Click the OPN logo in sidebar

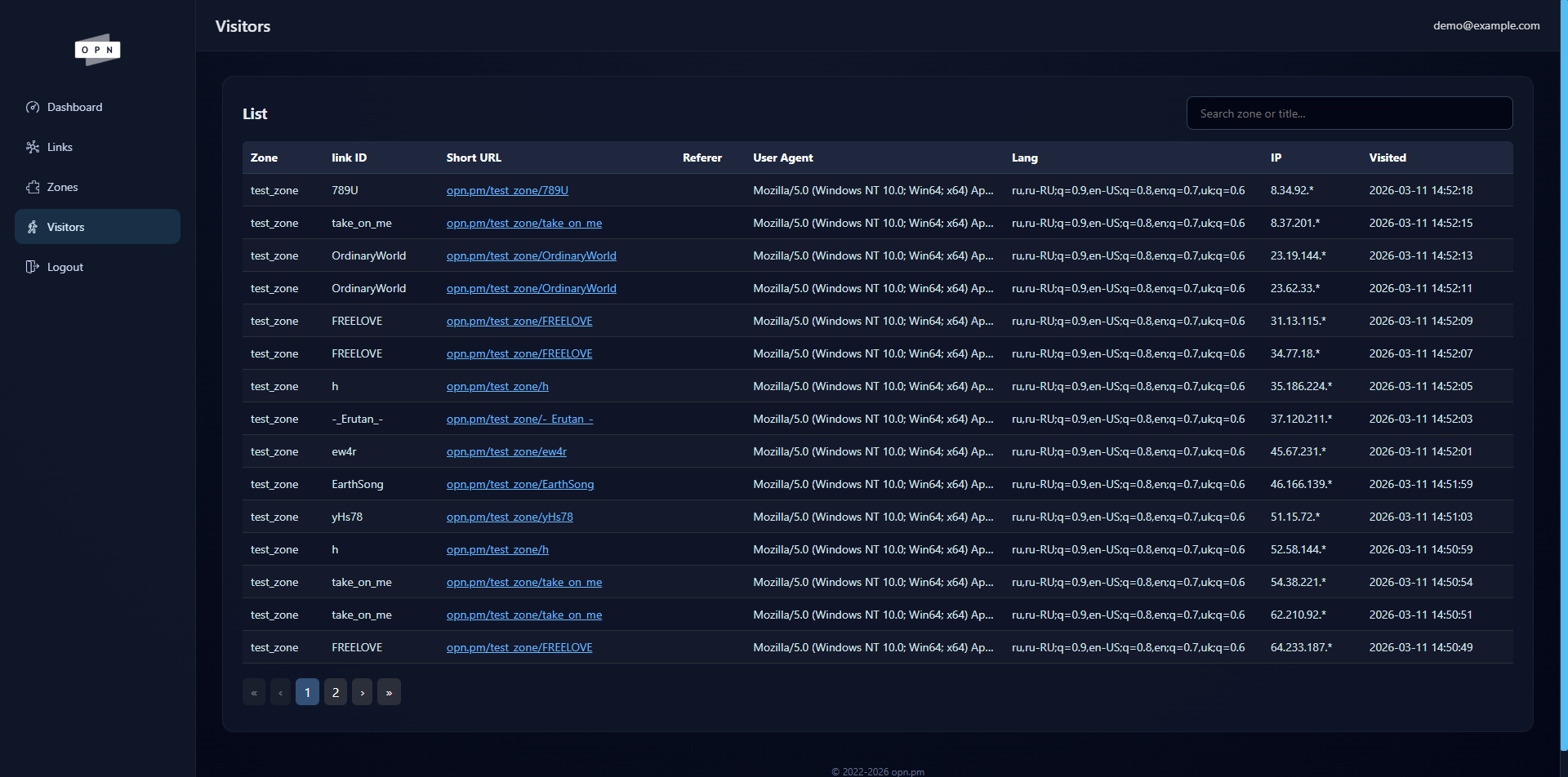click(x=97, y=50)
